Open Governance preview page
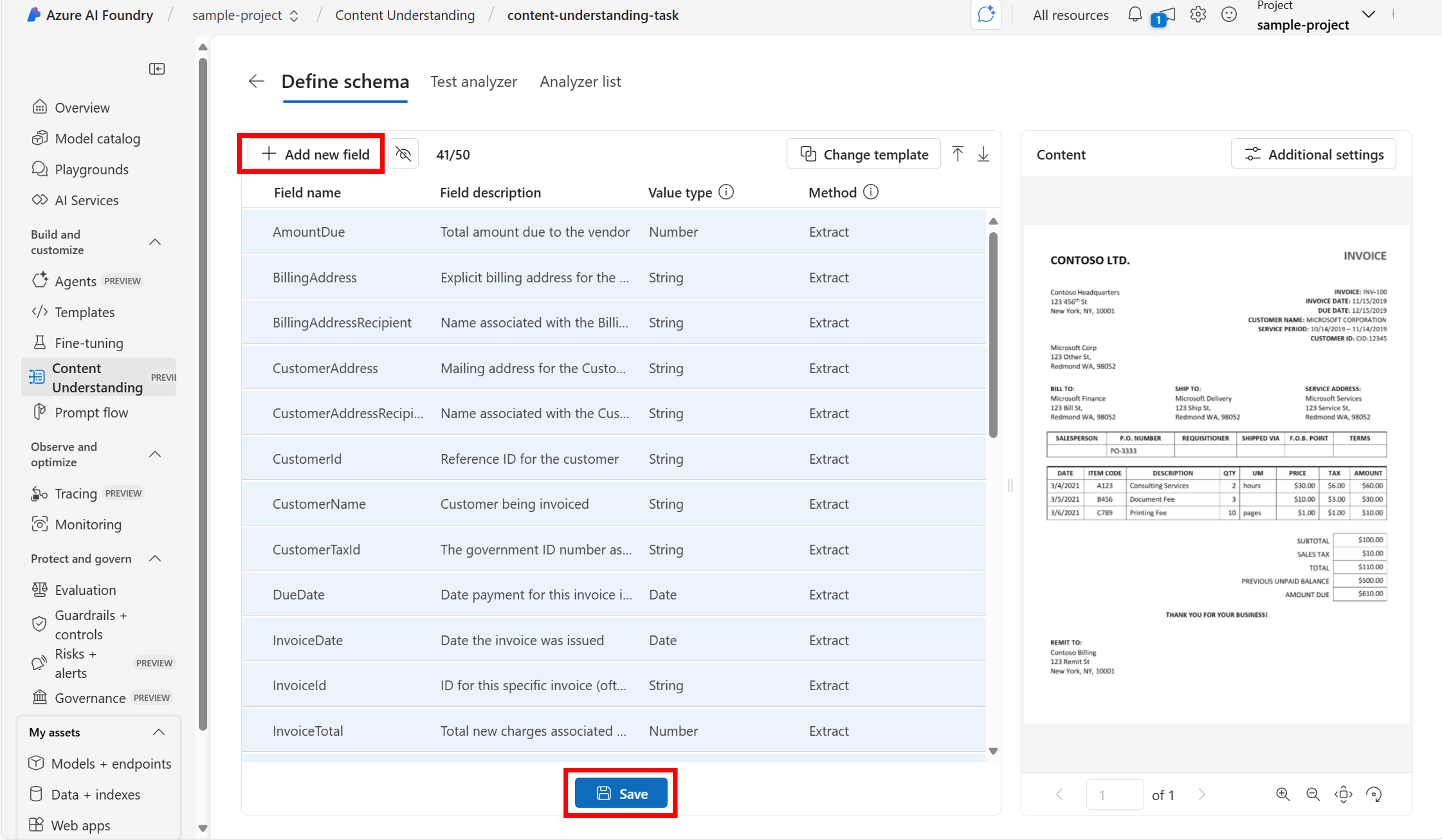Screen dimensions: 1442x840 (x=102, y=698)
